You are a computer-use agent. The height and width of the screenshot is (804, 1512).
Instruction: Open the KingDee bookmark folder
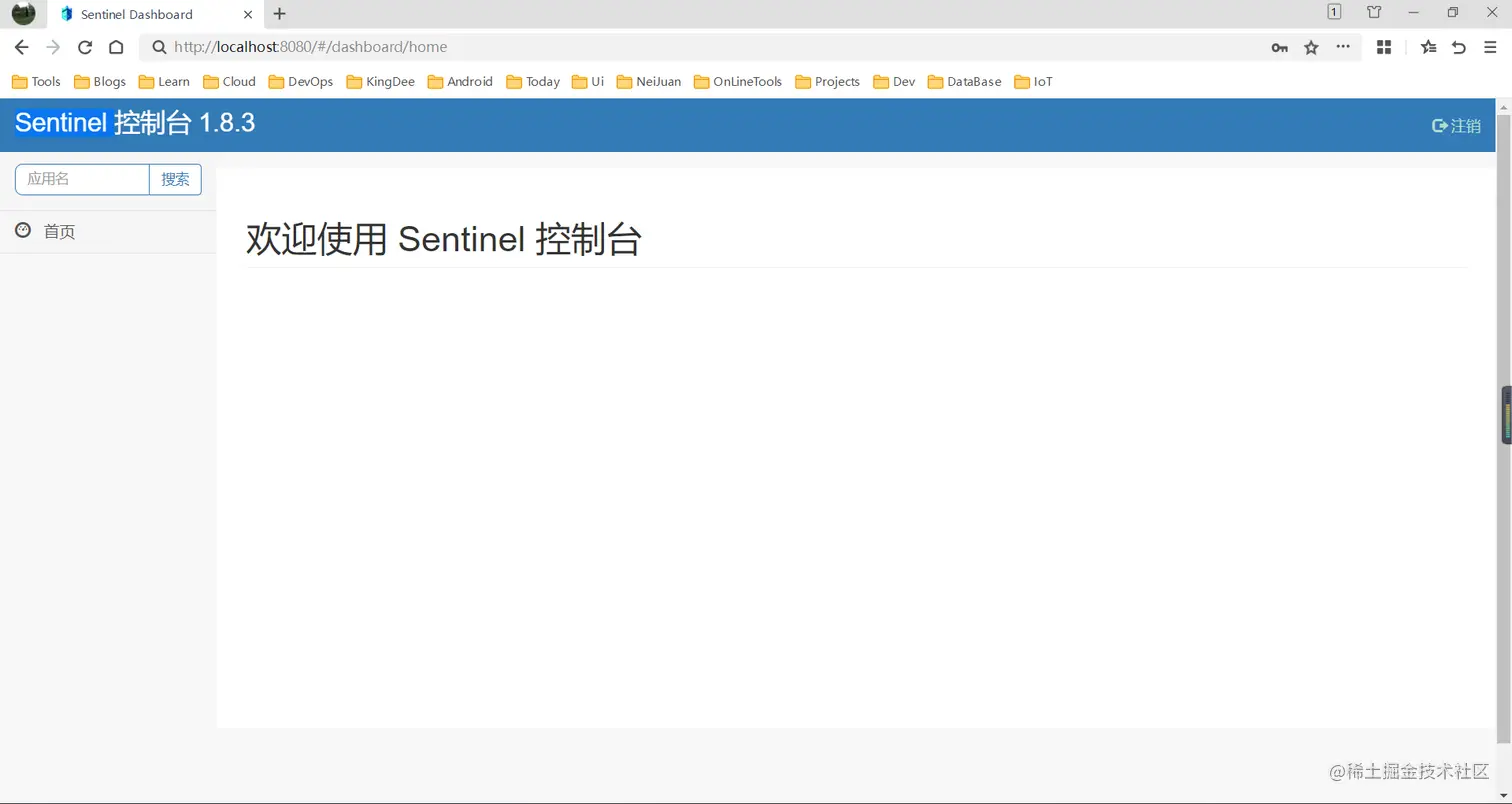(380, 82)
